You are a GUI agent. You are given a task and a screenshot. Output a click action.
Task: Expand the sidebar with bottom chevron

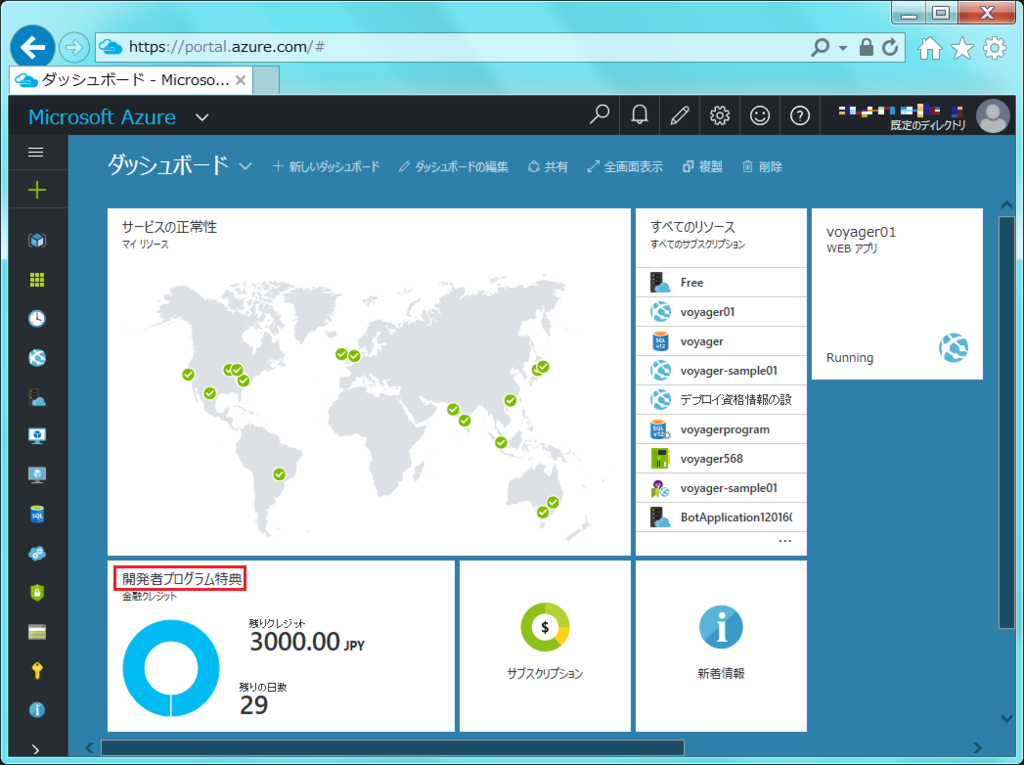(36, 750)
